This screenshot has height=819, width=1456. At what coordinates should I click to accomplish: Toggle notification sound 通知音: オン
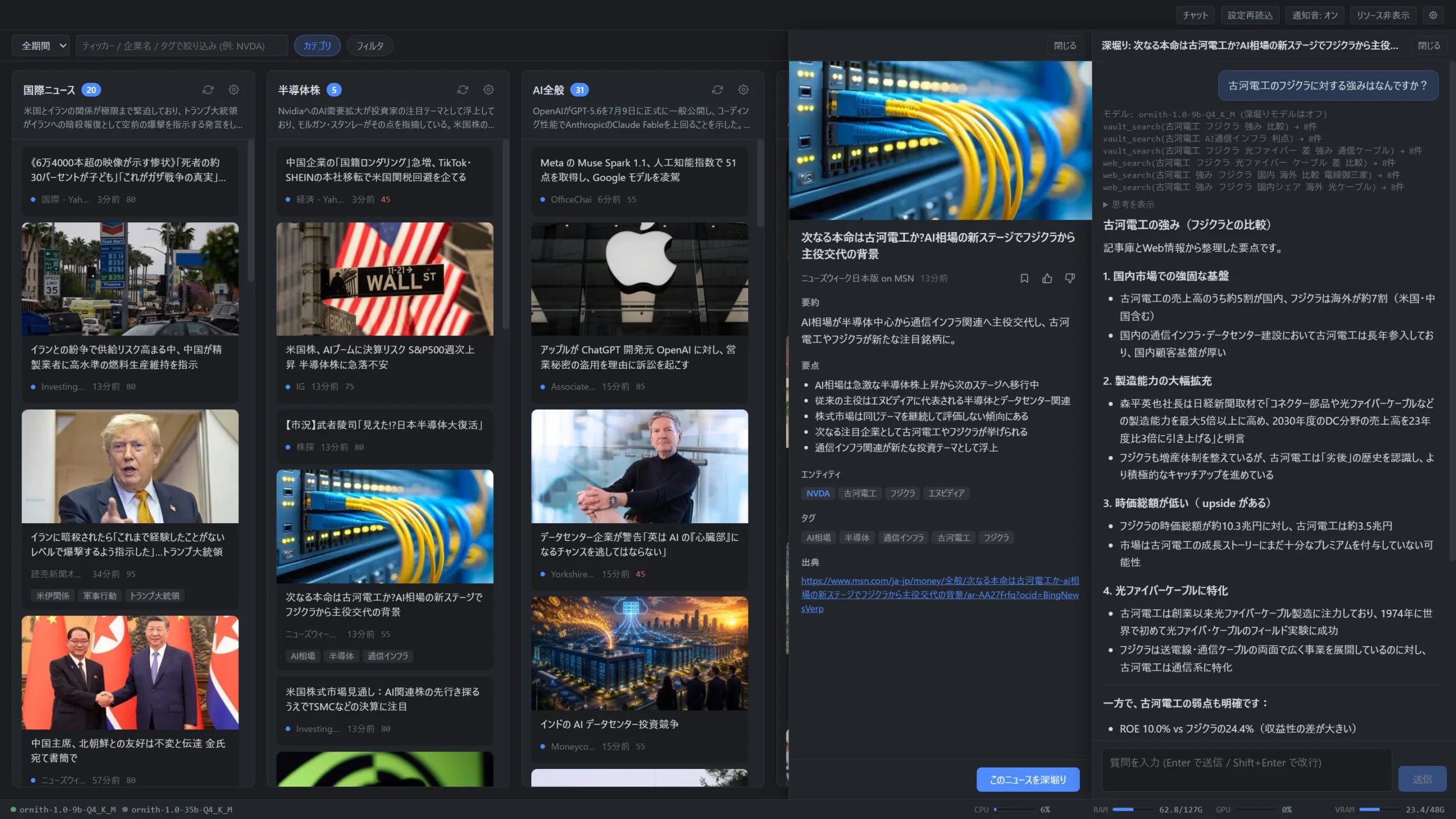(x=1315, y=15)
